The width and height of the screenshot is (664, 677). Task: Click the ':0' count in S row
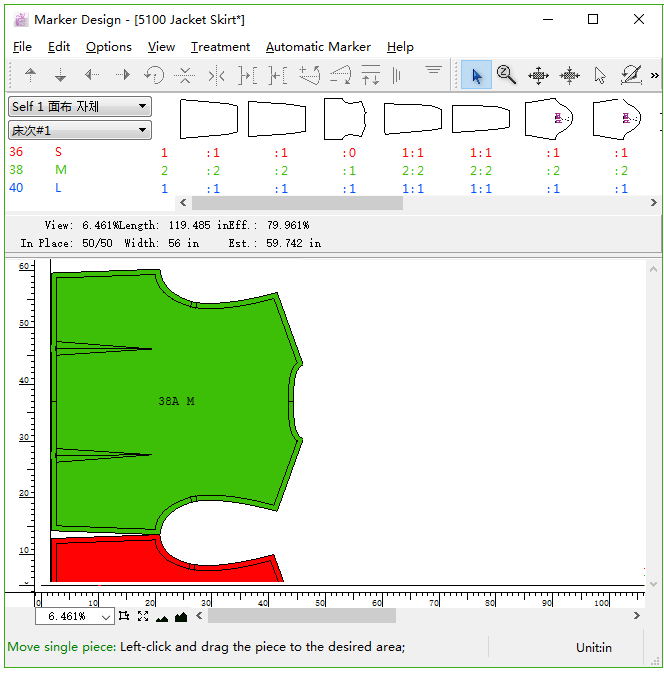[349, 153]
